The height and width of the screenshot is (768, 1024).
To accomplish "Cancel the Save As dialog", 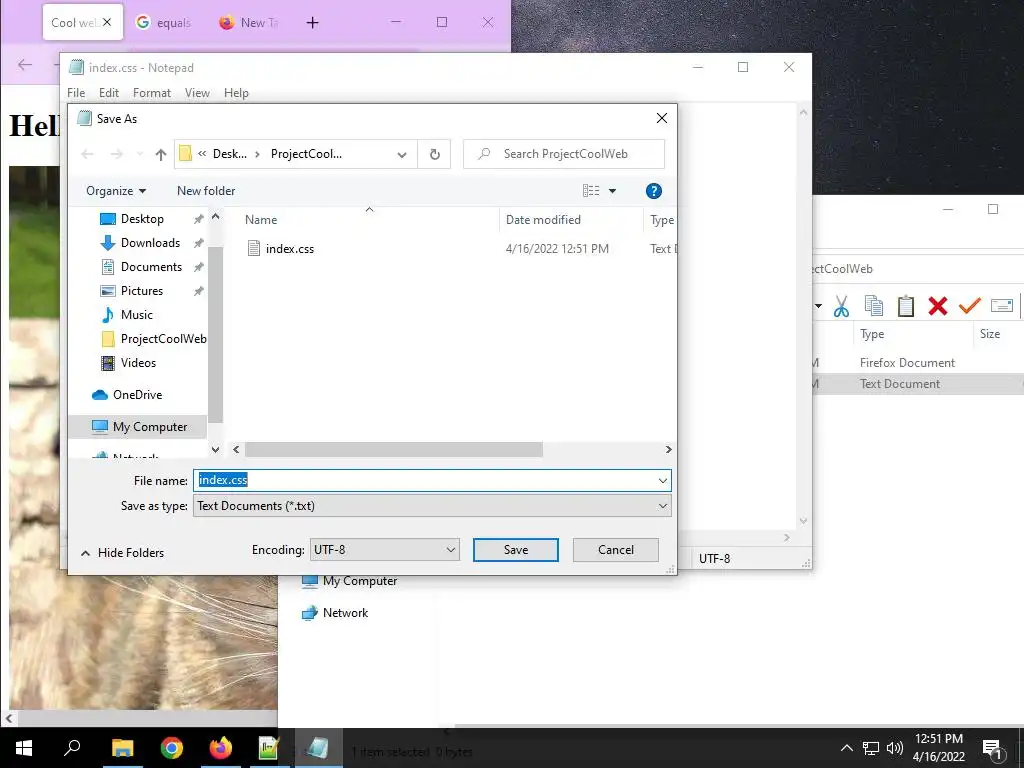I will [x=615, y=550].
